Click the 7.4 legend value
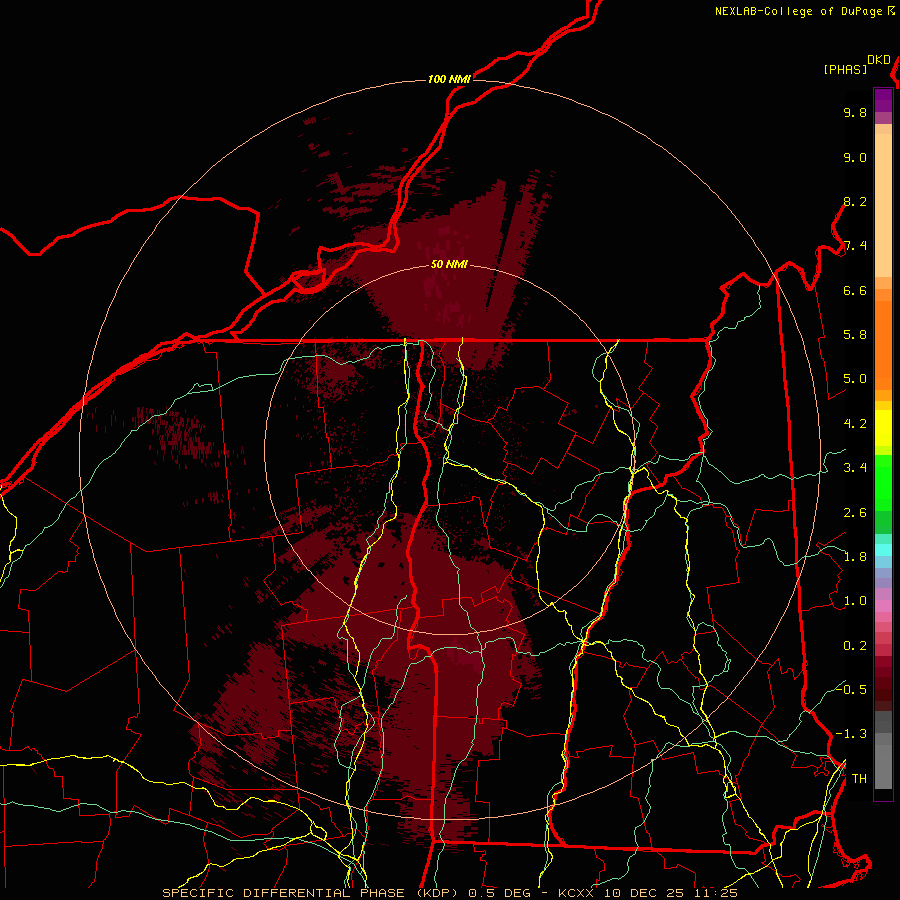The image size is (900, 900). pyautogui.click(x=855, y=246)
